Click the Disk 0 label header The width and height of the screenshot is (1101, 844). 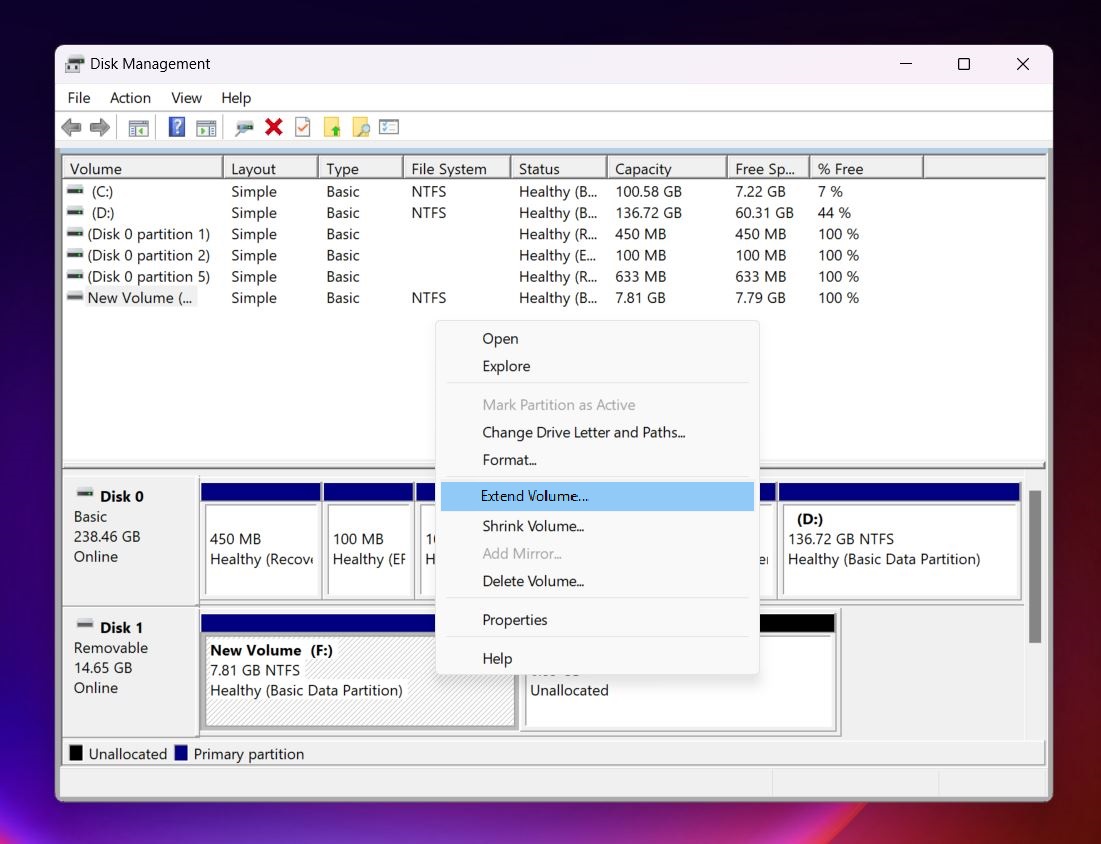121,496
